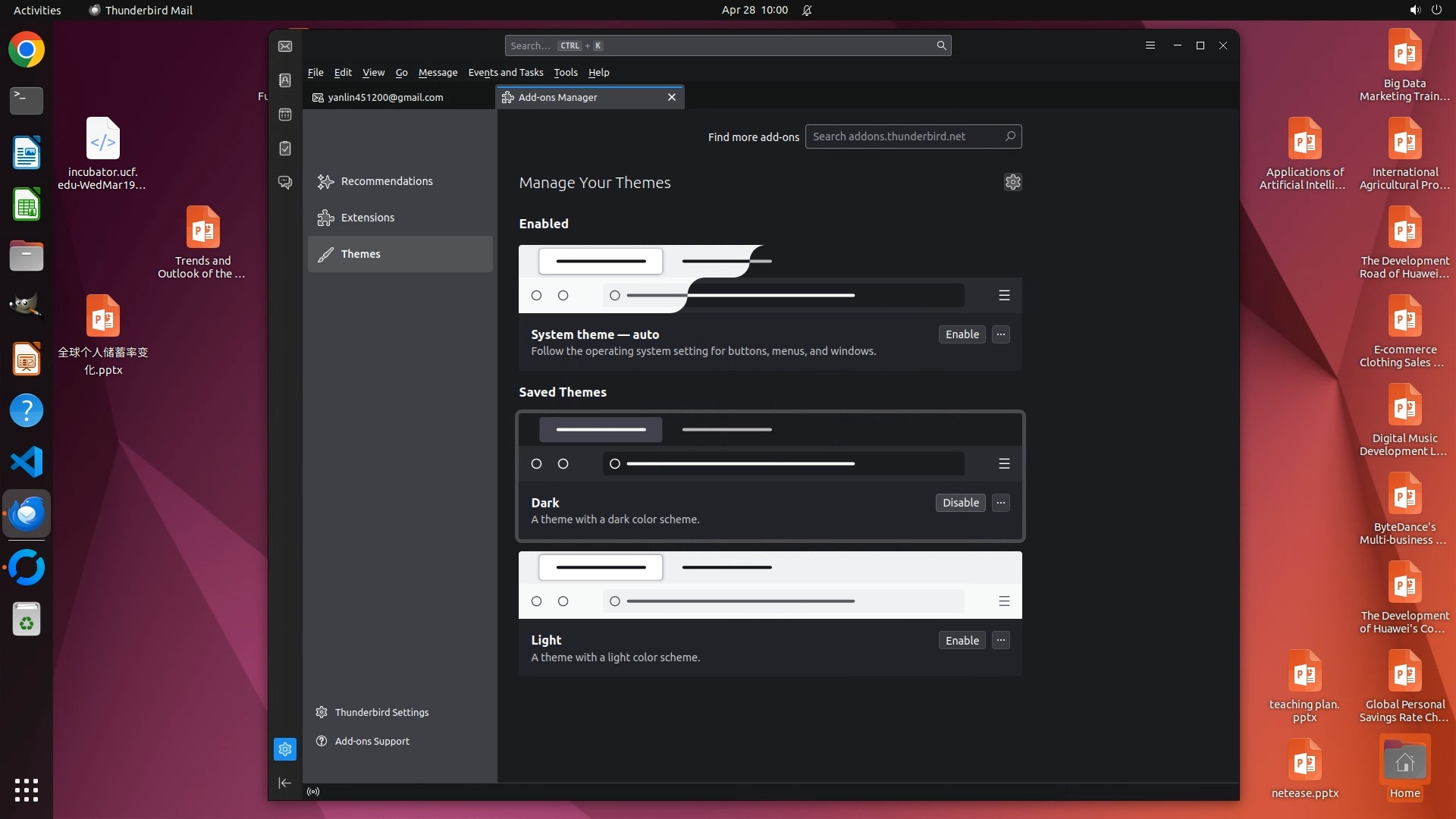
Task: Open the Chat space icon
Action: [285, 183]
